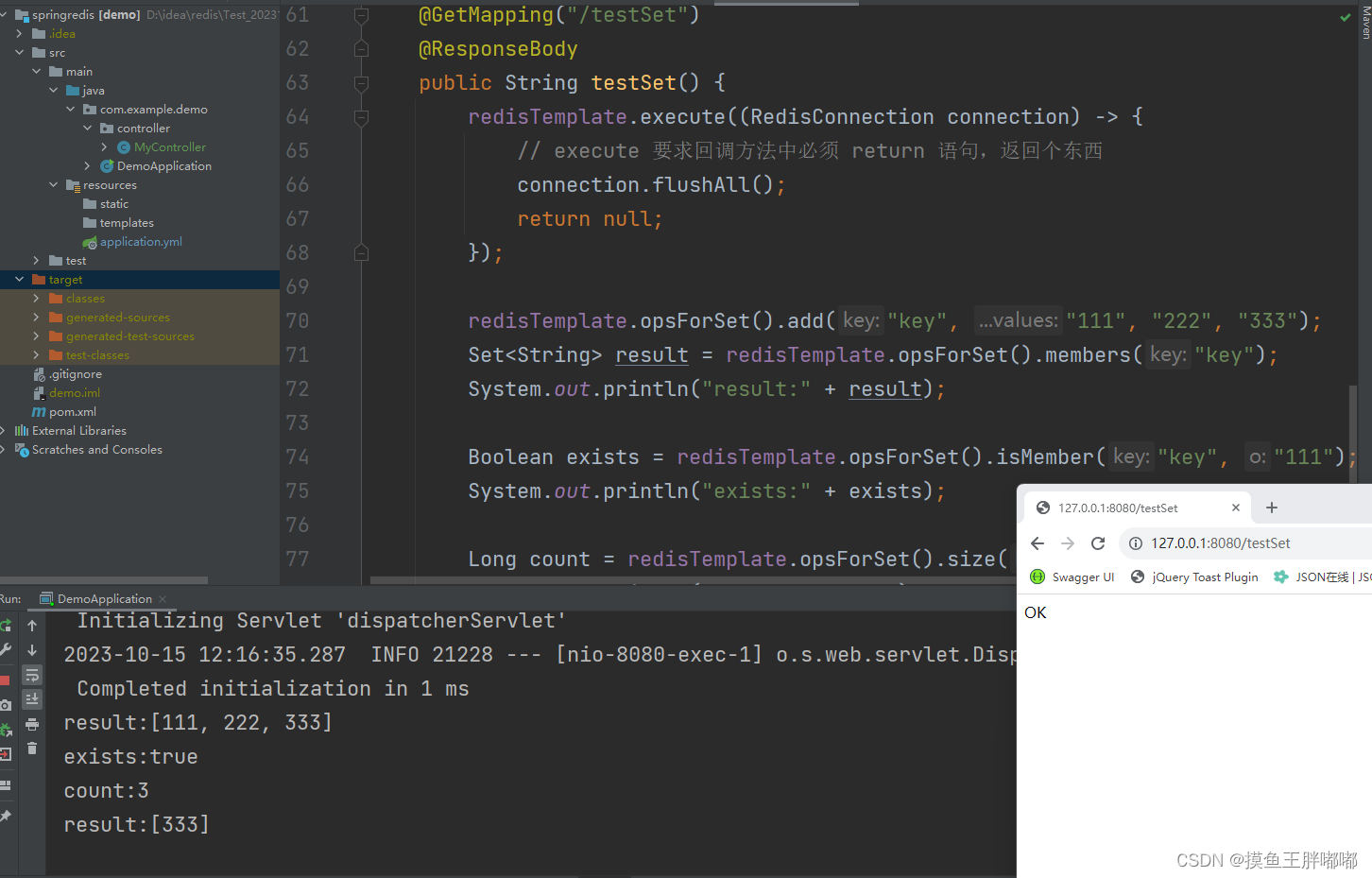Expand the generated-sources folder
The width and height of the screenshot is (1372, 878).
pos(37,318)
